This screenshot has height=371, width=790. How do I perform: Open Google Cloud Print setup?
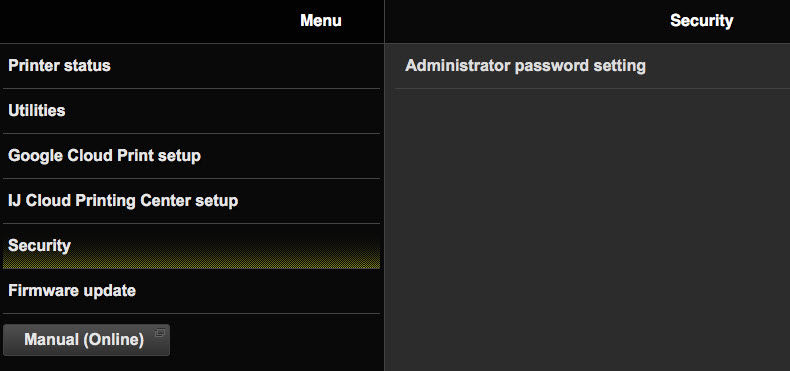click(191, 156)
